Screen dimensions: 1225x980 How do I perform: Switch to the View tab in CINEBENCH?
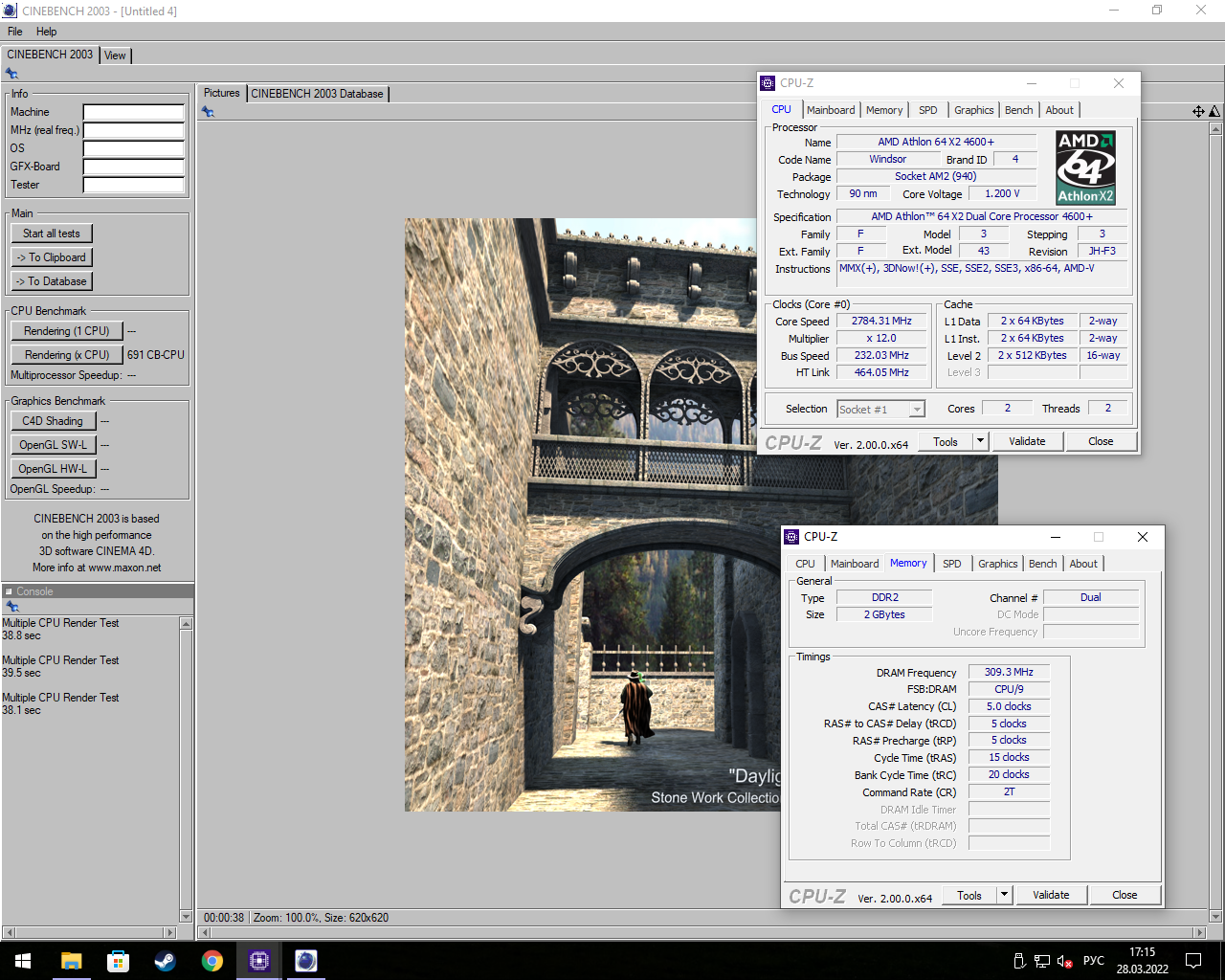tap(115, 56)
